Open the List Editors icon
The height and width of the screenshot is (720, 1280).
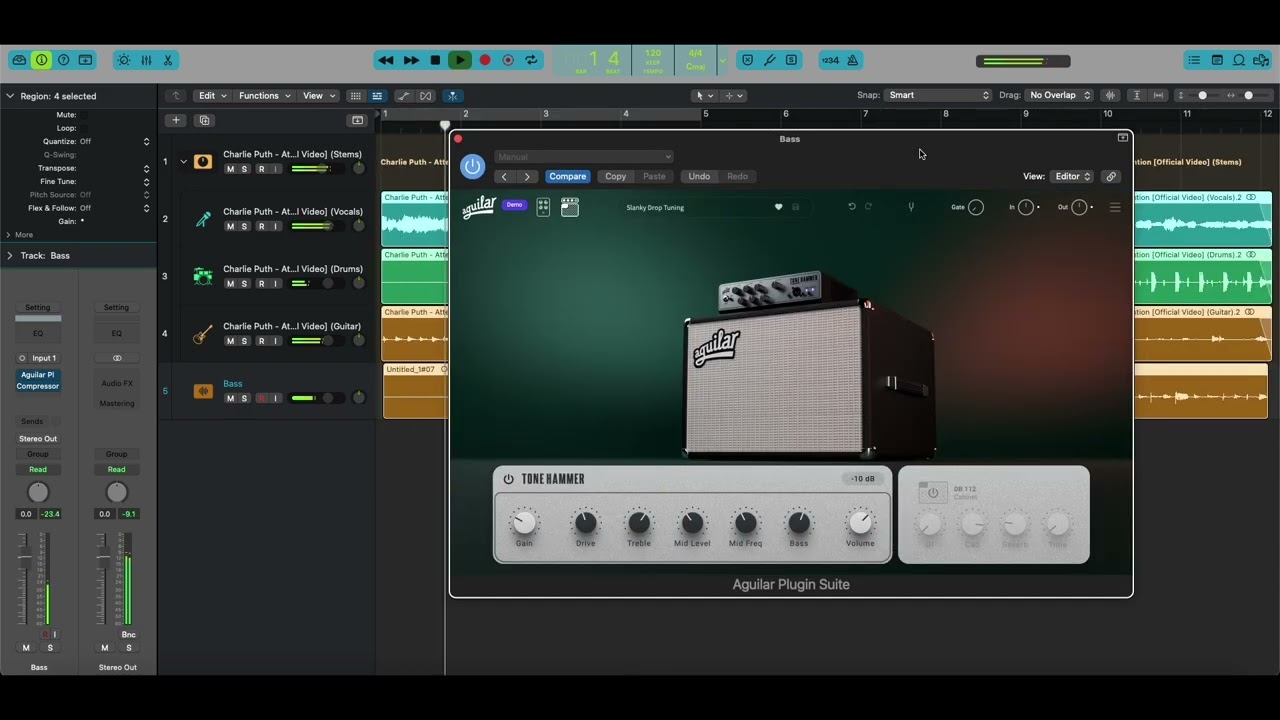point(1194,60)
